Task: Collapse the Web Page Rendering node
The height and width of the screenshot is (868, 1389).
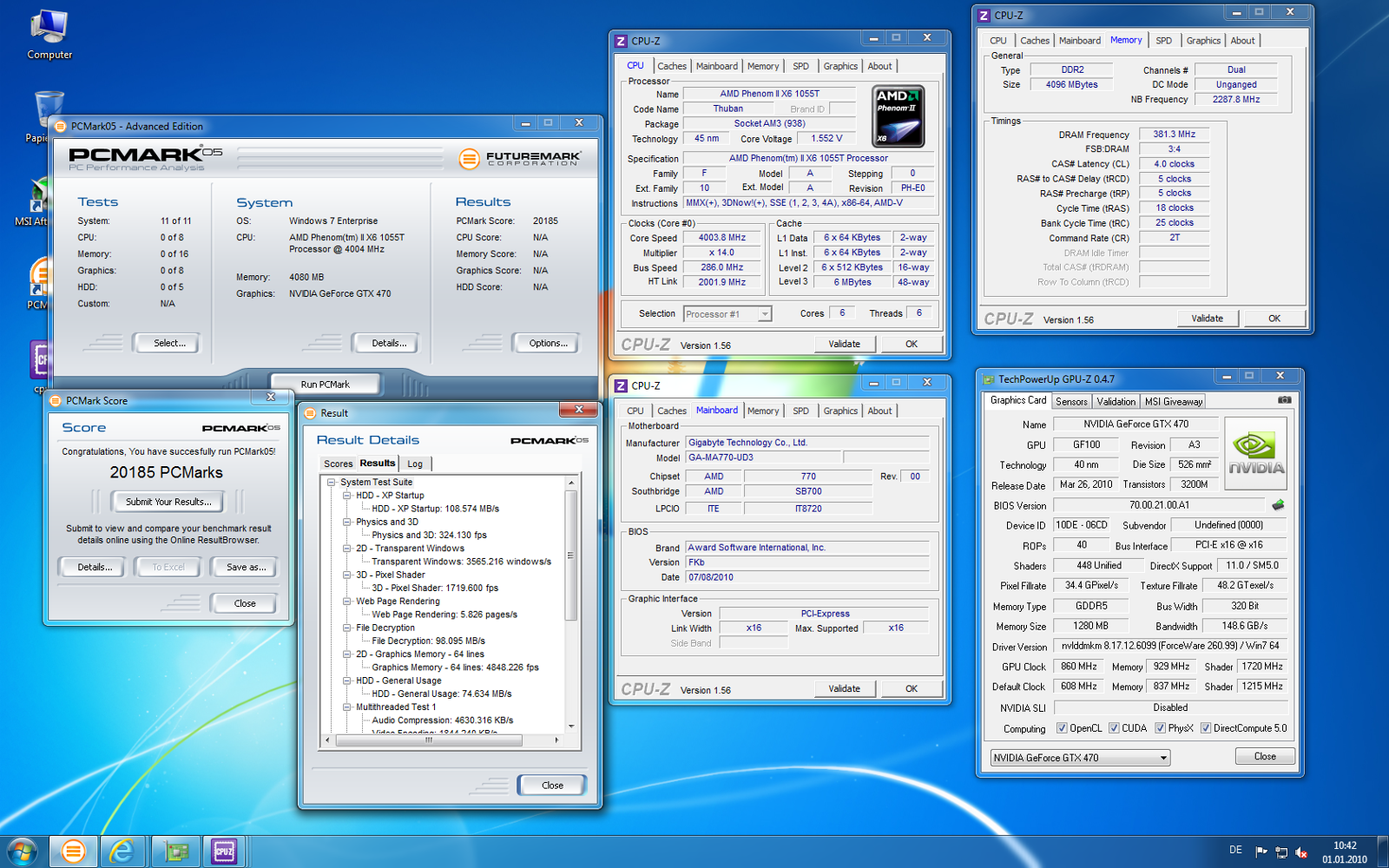Action: (346, 602)
